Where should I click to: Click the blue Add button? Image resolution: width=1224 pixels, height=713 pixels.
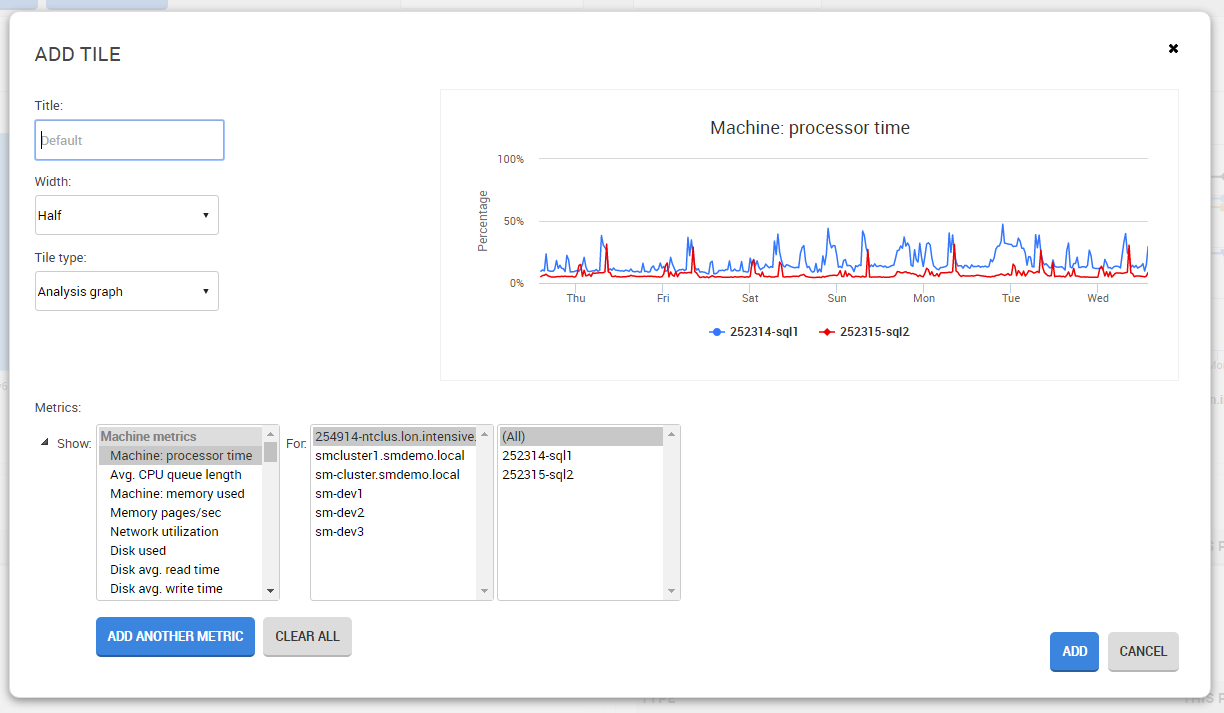click(1074, 652)
